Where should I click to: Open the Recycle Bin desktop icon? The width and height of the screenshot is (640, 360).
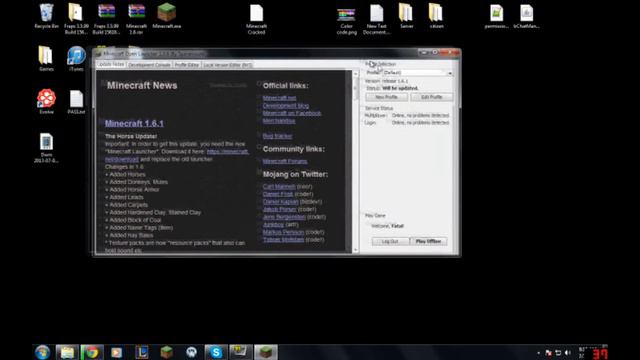pyautogui.click(x=47, y=16)
